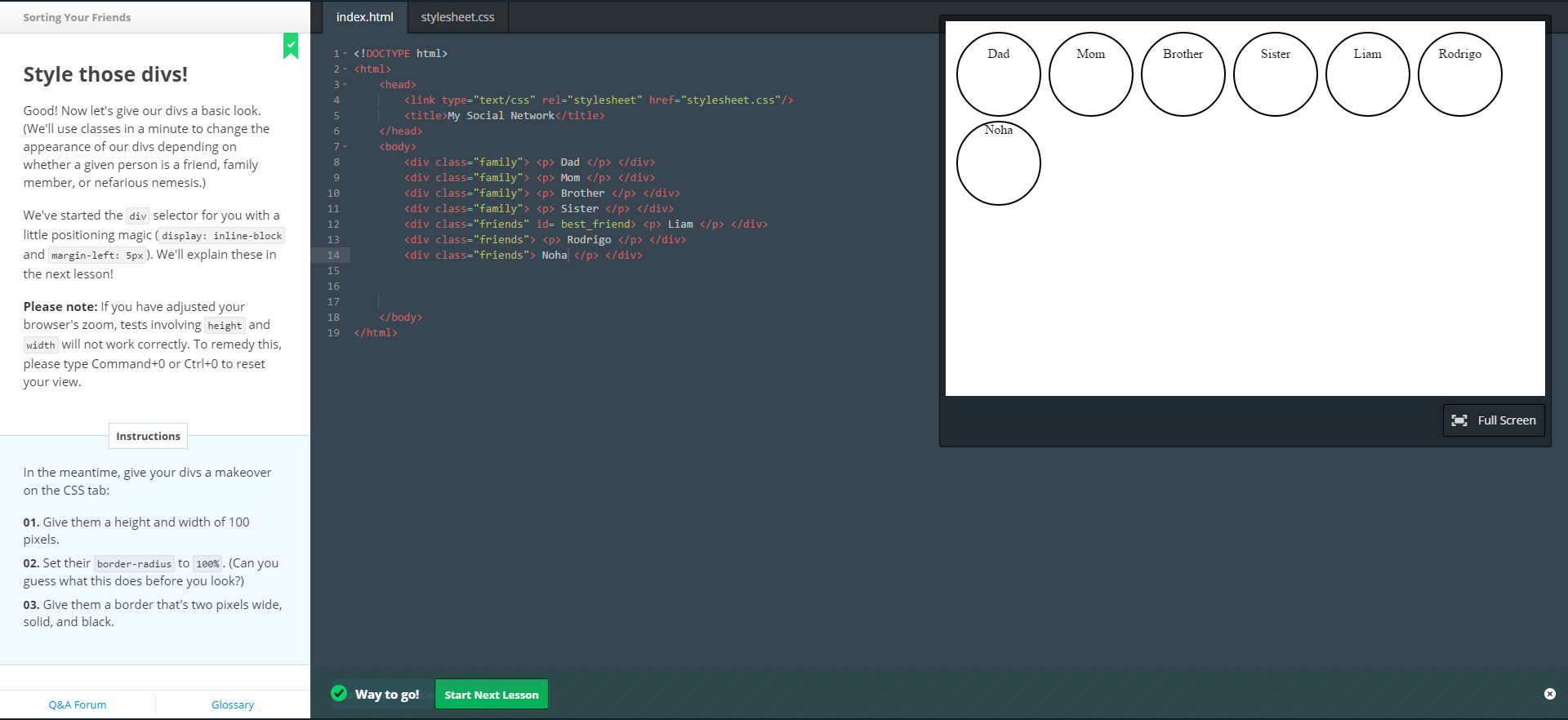
Task: Select the Rodrigo circle in the preview
Action: (1459, 74)
